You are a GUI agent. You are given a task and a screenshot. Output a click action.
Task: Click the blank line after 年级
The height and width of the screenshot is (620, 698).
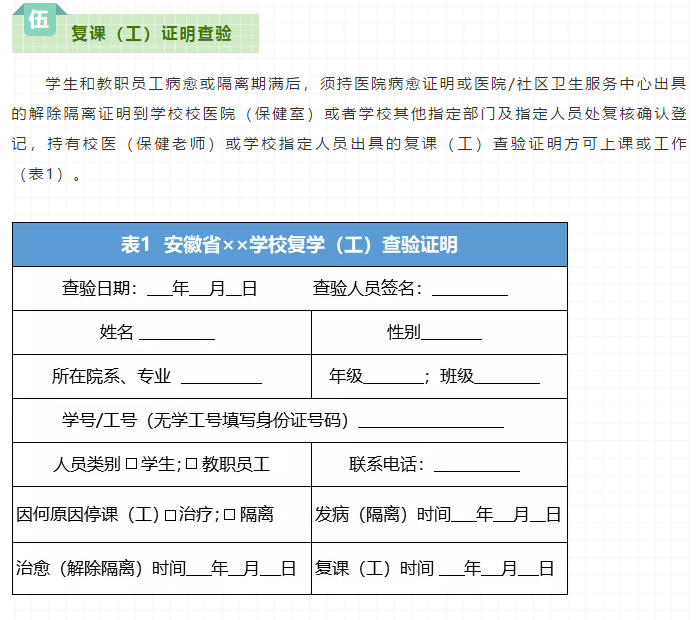(393, 381)
